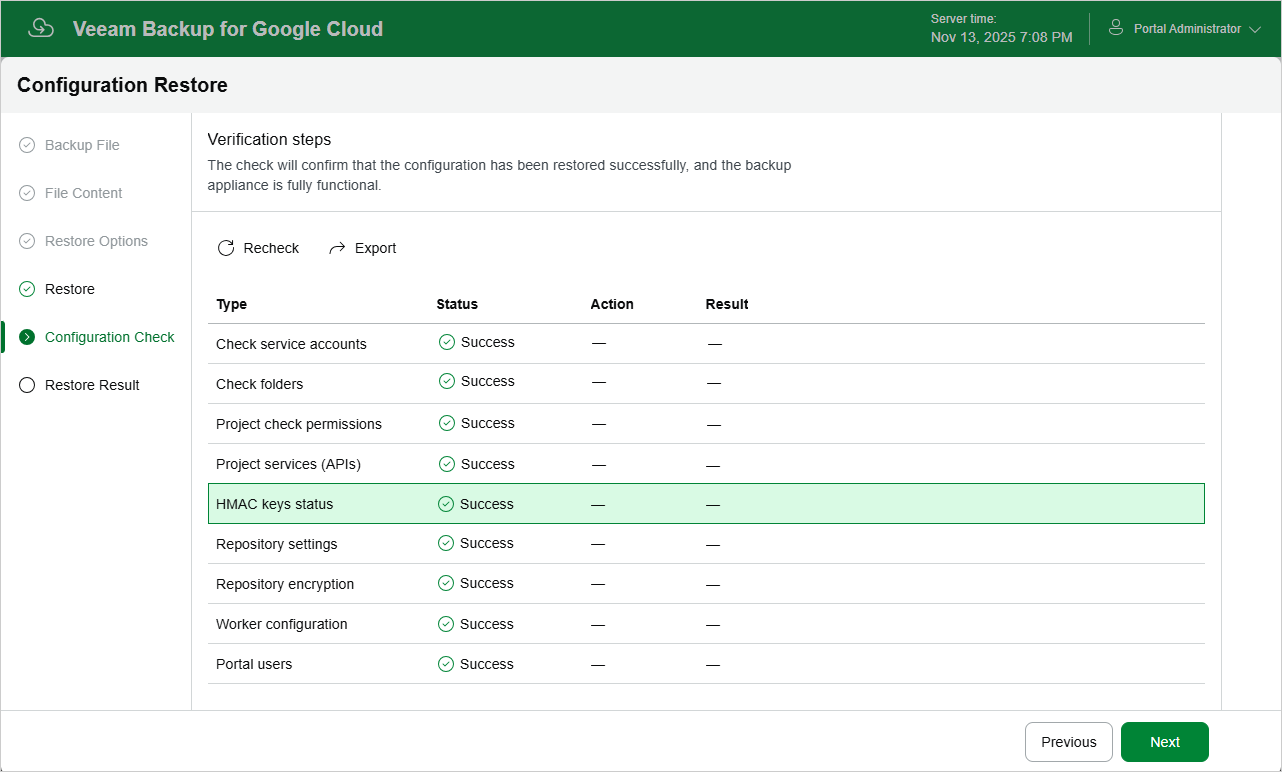
Task: Click the Portal Administrator user icon
Action: click(1116, 28)
